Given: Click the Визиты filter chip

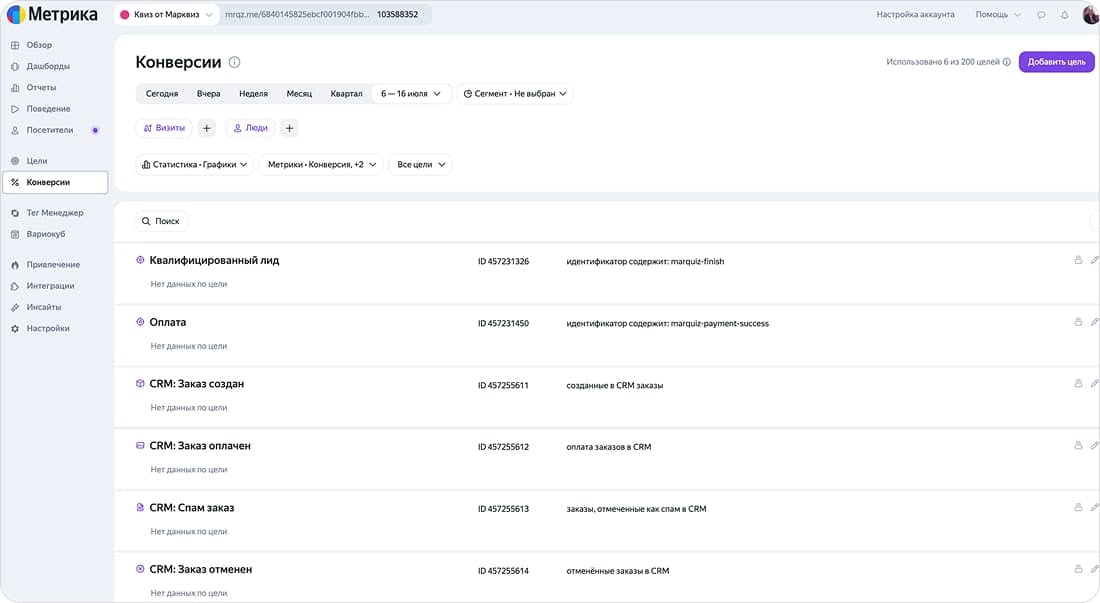Looking at the screenshot, I should pyautogui.click(x=164, y=128).
